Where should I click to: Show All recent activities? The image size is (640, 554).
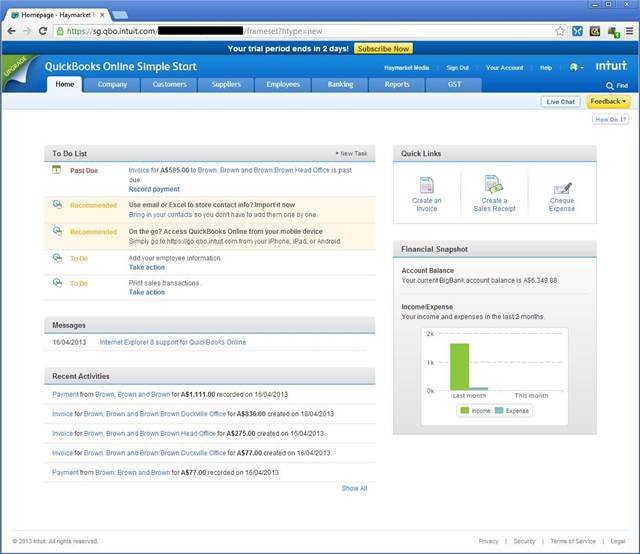pyautogui.click(x=354, y=488)
